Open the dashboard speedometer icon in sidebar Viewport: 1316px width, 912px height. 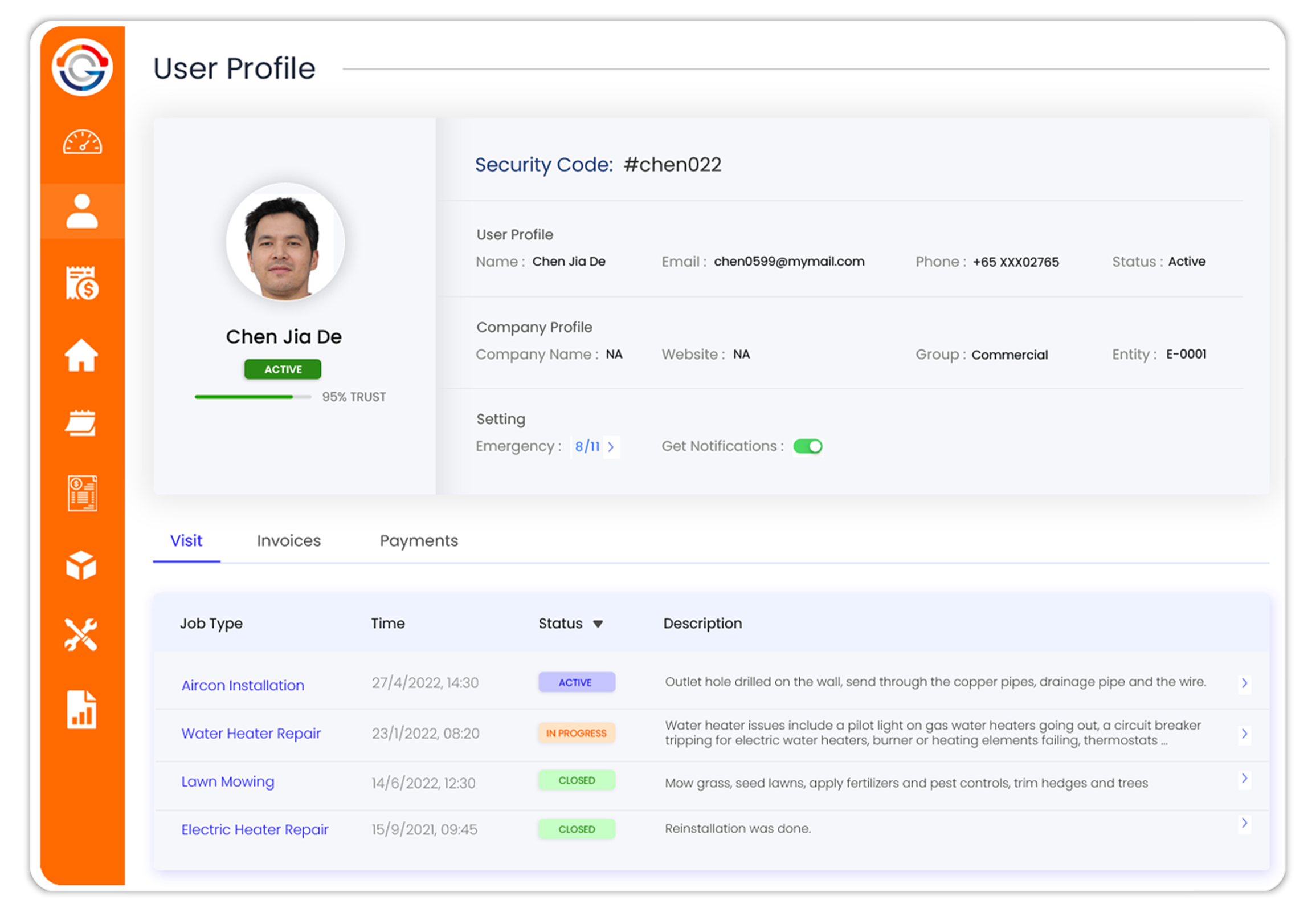pyautogui.click(x=82, y=142)
